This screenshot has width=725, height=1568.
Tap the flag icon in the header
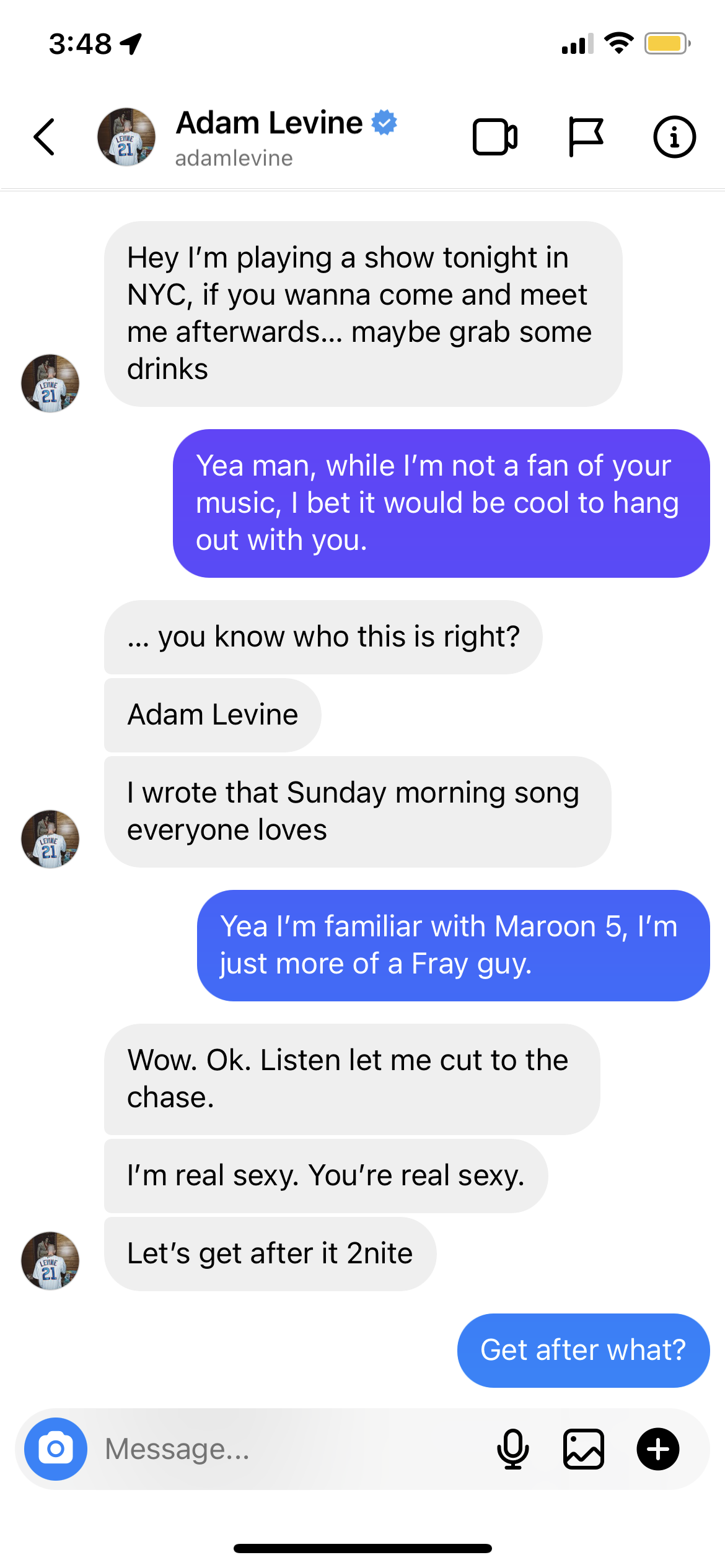585,137
